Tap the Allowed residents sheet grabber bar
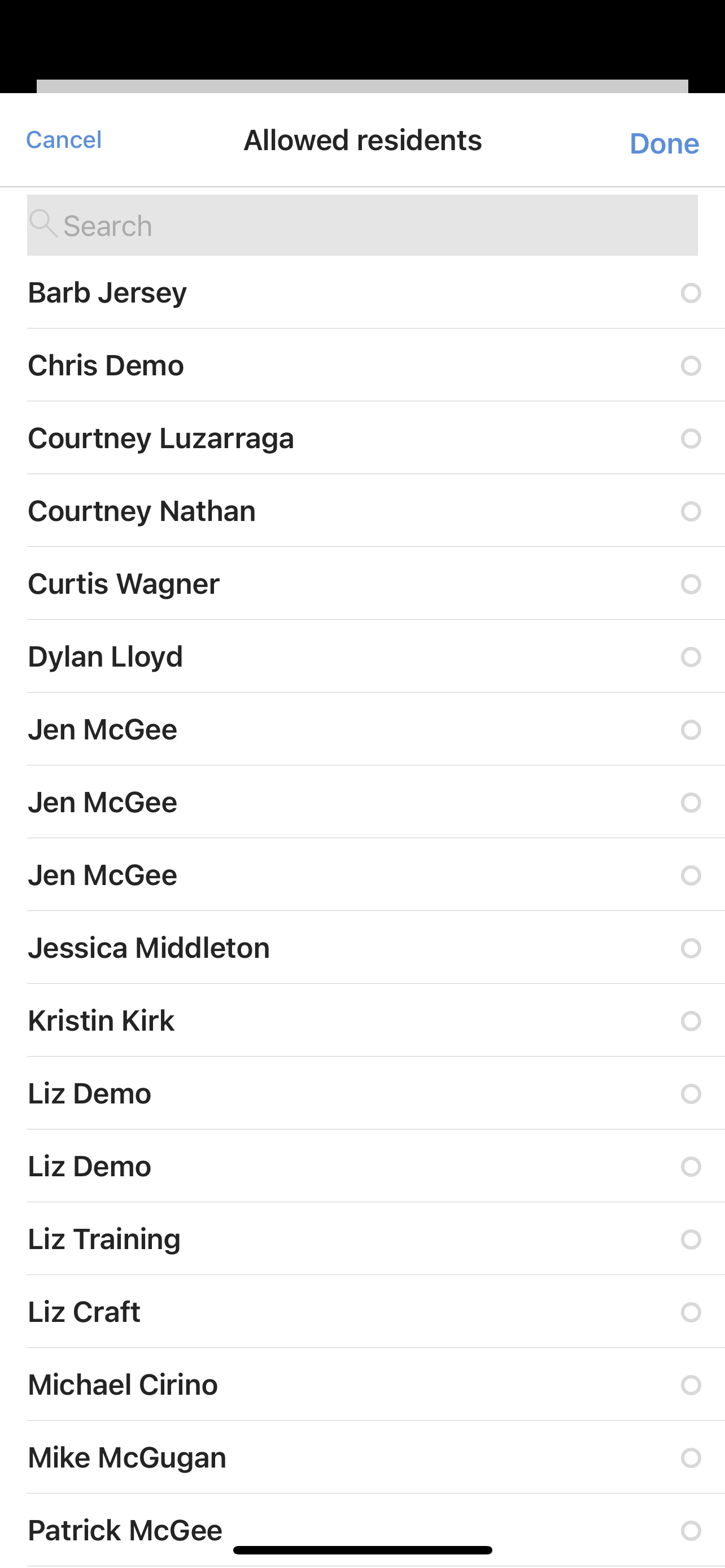Viewport: 725px width, 1568px height. (362, 86)
